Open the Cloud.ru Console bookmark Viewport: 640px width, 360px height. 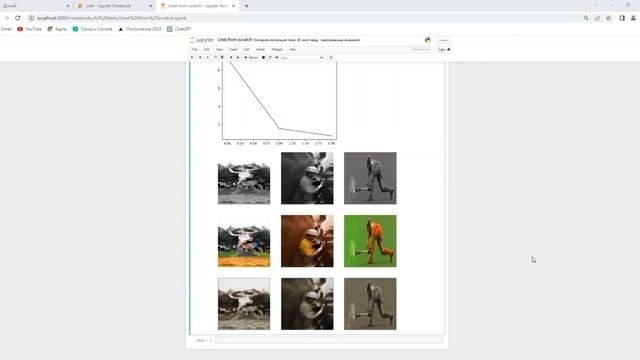pyautogui.click(x=93, y=29)
